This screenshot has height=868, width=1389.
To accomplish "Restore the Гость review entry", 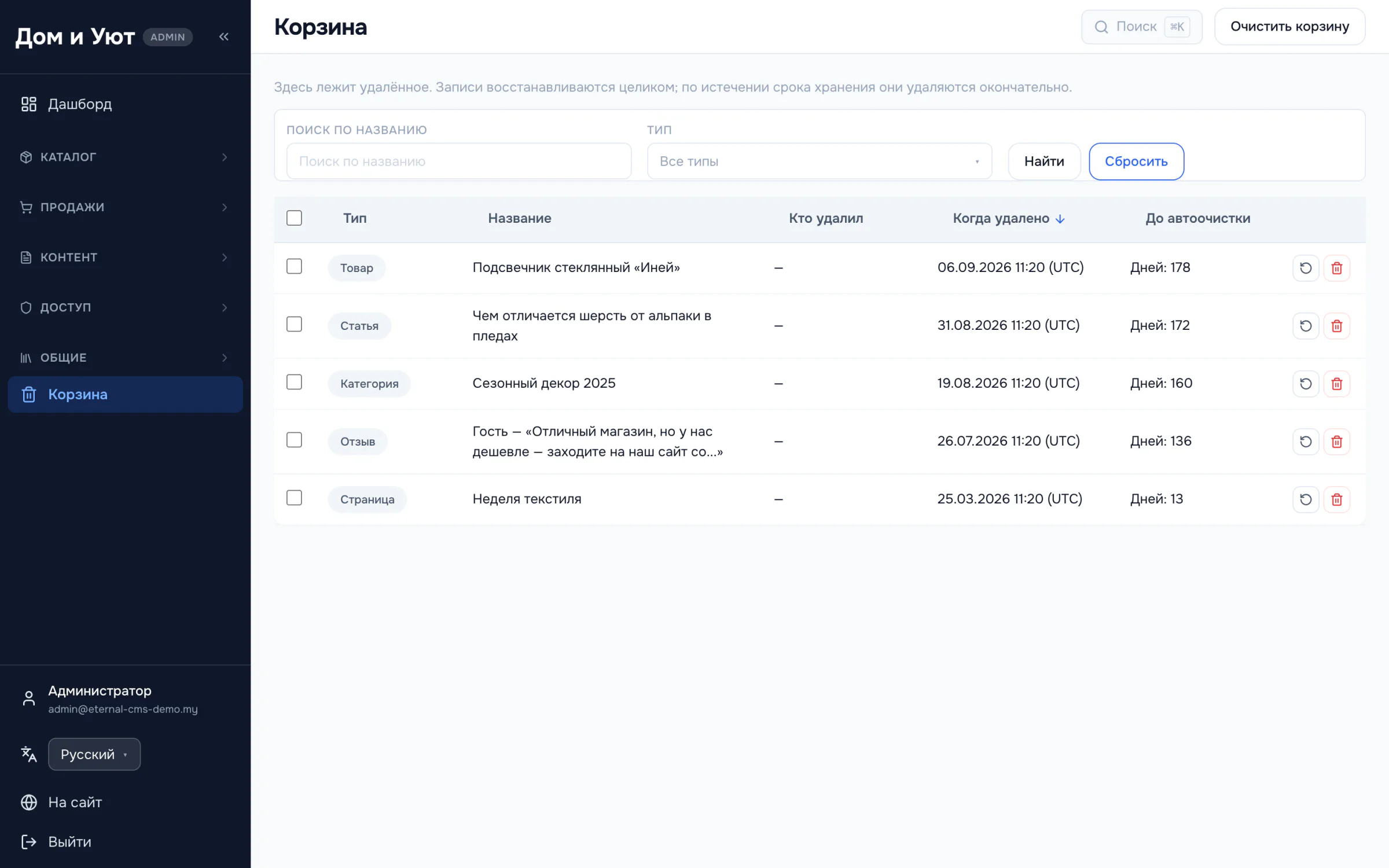I will (1306, 442).
